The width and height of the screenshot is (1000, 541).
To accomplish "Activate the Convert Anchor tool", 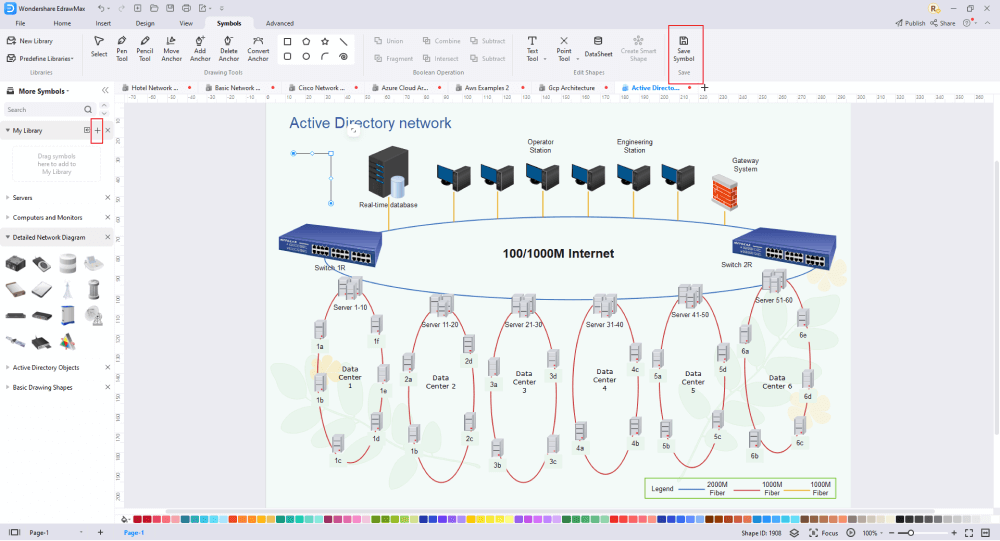I will tap(258, 48).
